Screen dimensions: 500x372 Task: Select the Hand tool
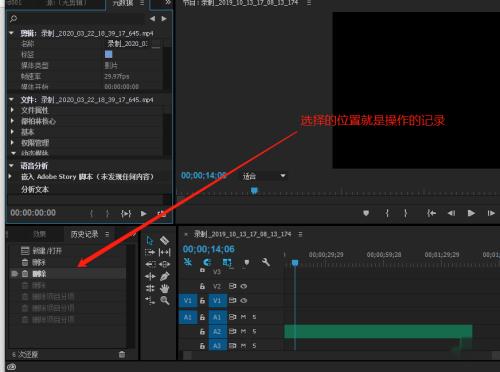pos(164,288)
